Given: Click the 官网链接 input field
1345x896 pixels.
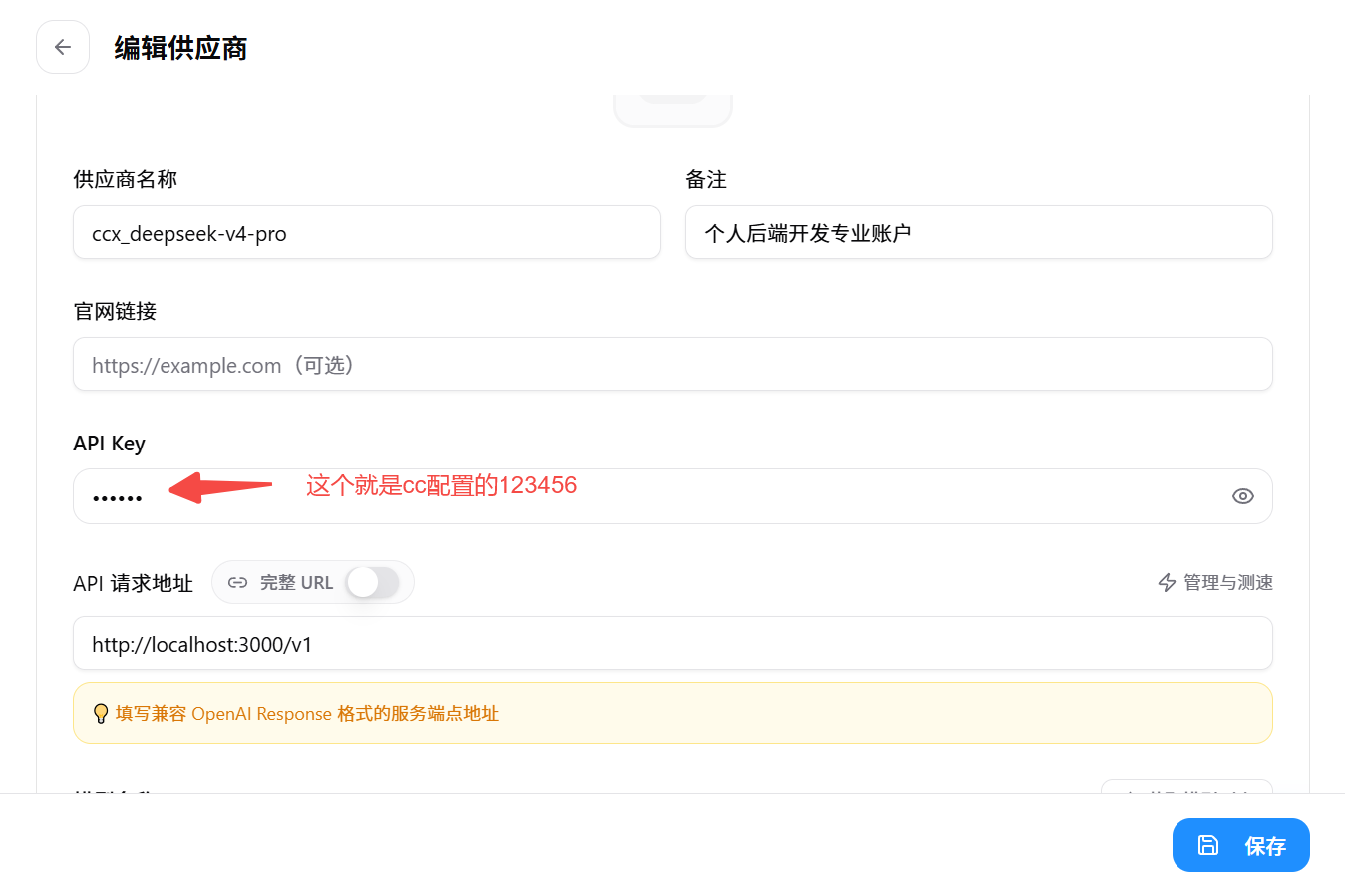Looking at the screenshot, I should 673,364.
